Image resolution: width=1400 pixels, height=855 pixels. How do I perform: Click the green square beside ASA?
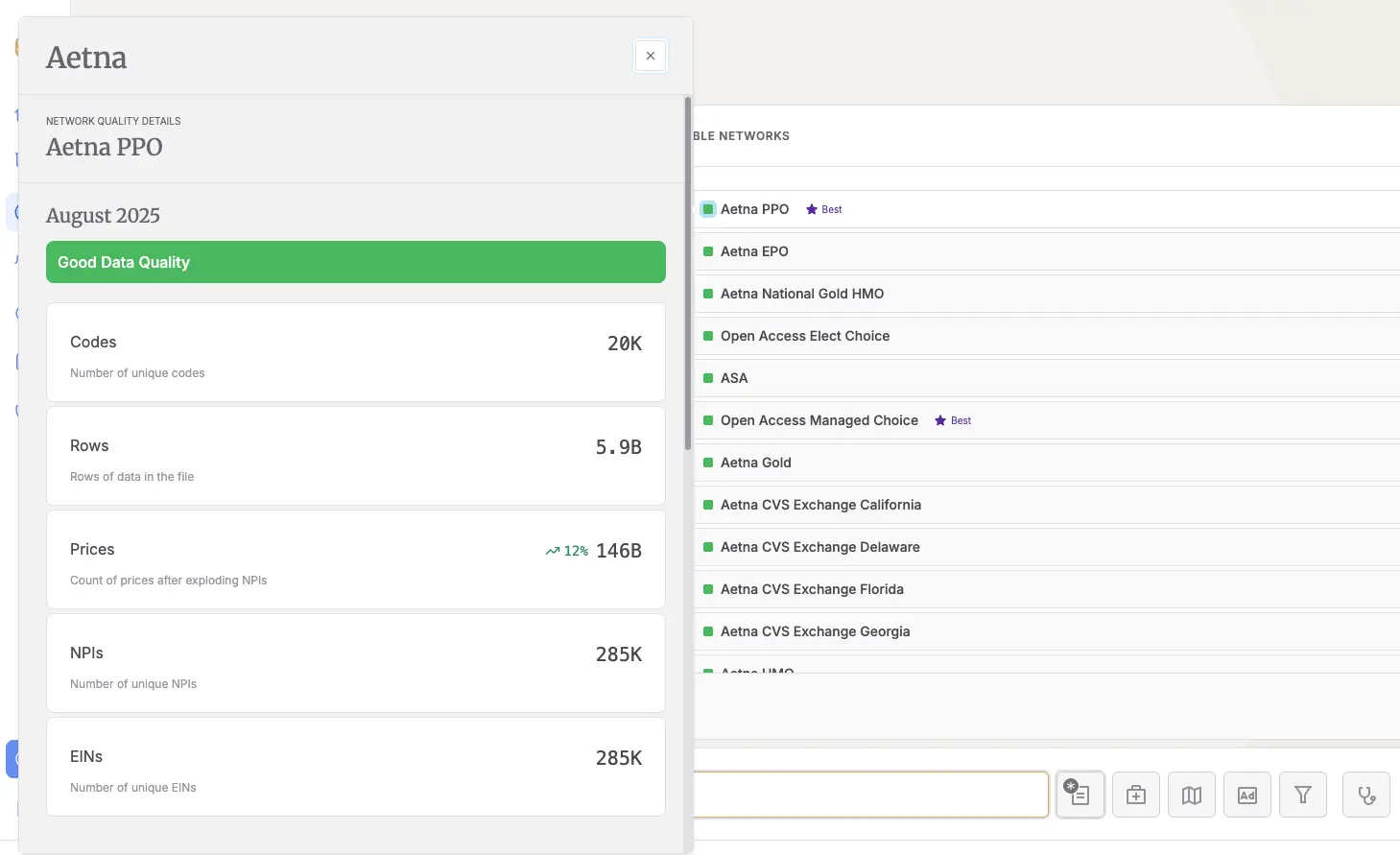(x=708, y=378)
